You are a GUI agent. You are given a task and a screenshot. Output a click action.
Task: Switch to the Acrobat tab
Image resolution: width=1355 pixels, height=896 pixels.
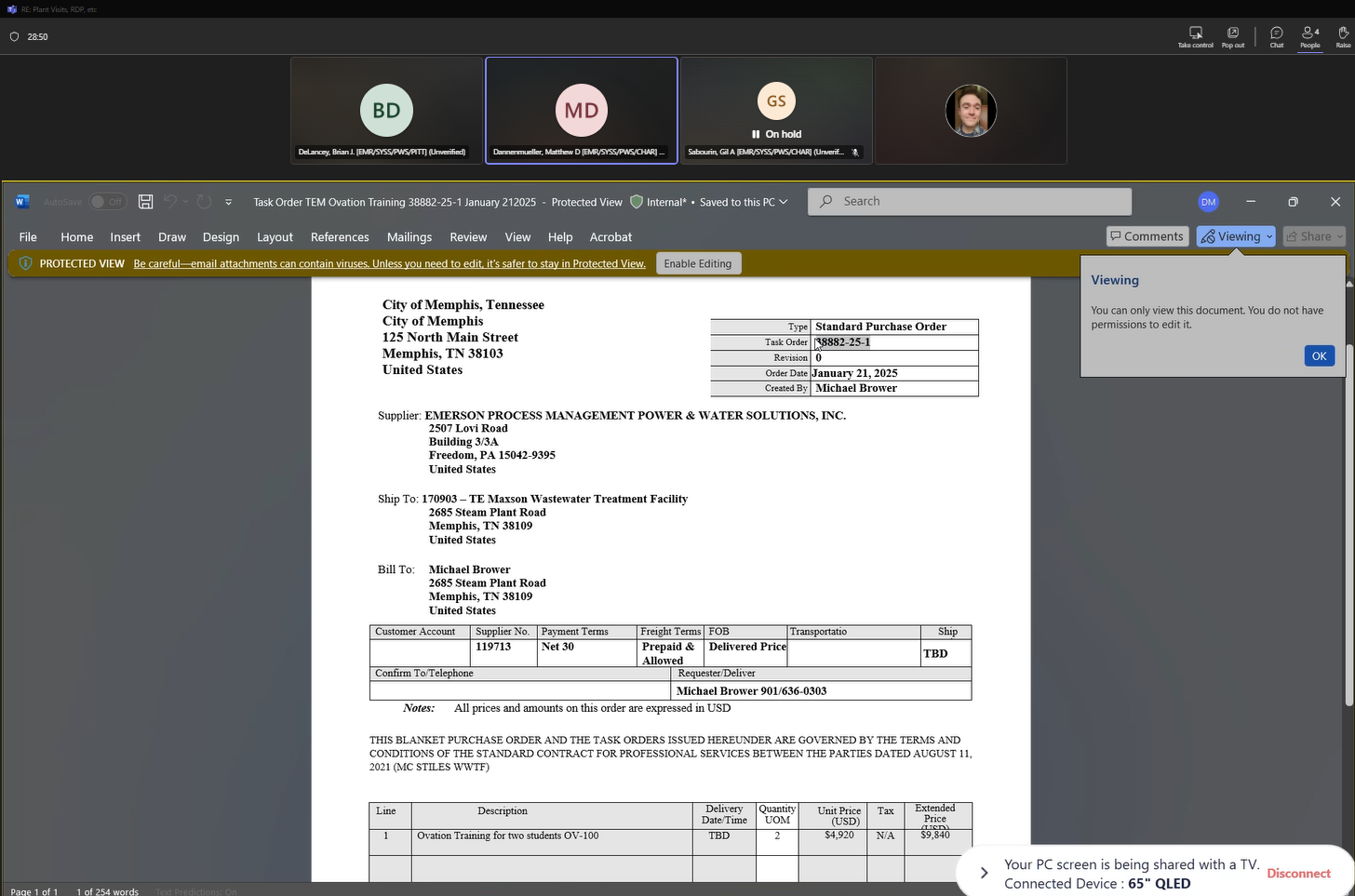(610, 237)
